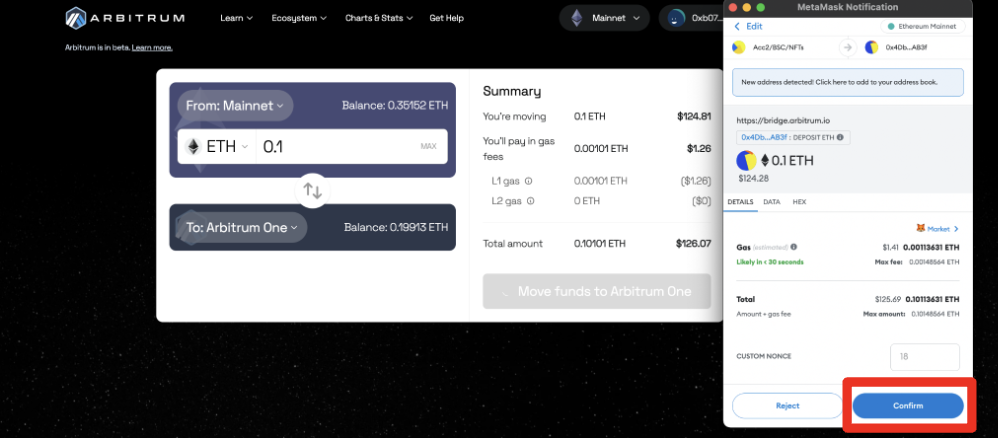Click the '$124.81' amount in Summary
The image size is (998, 438).
tap(694, 117)
